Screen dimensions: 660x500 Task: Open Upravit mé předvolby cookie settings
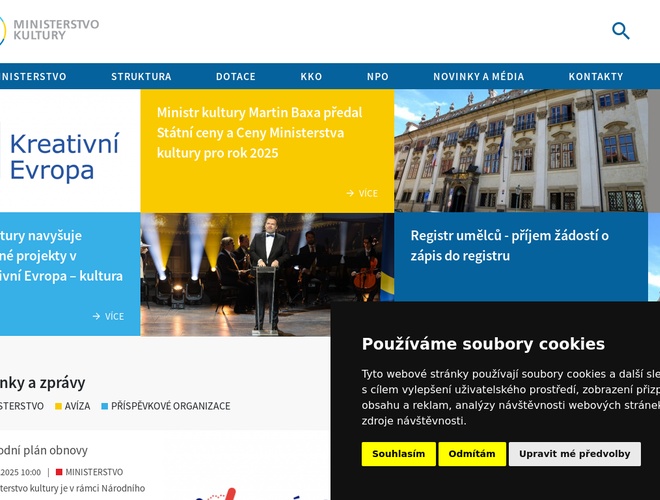[574, 454]
